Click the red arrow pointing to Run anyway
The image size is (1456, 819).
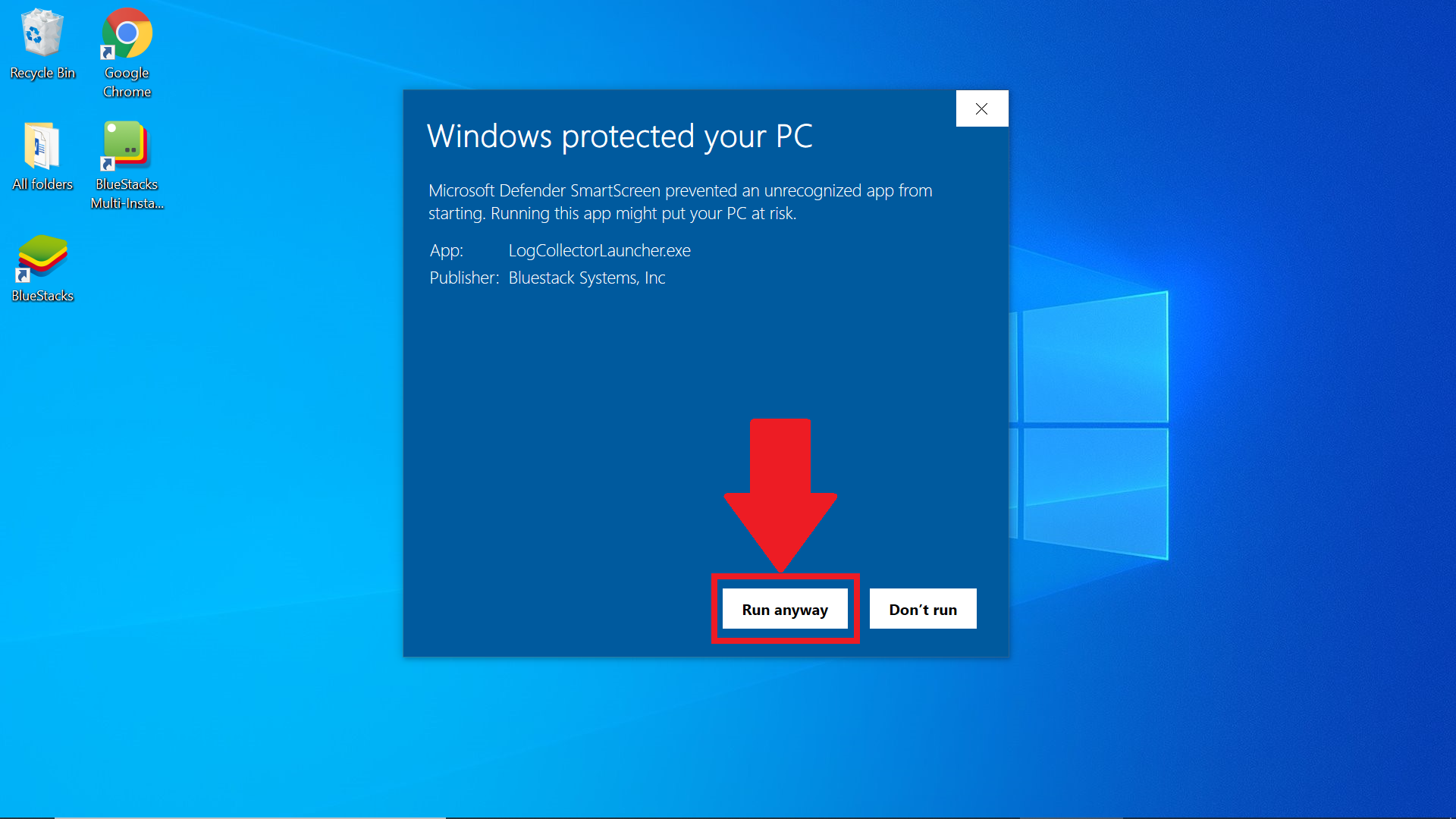tap(780, 494)
